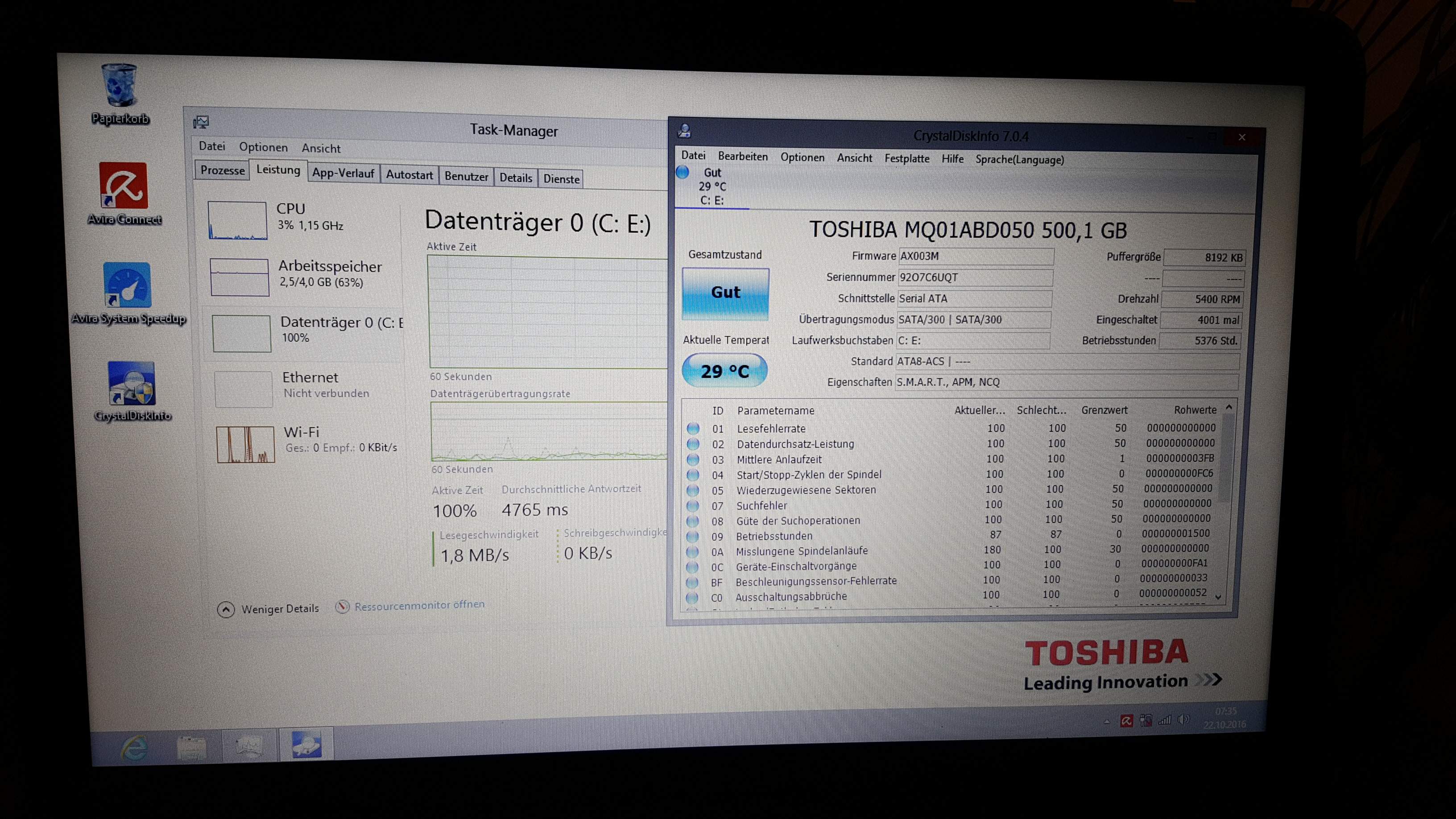
Task: Launch Avira Connect desktop shortcut
Action: [123, 186]
